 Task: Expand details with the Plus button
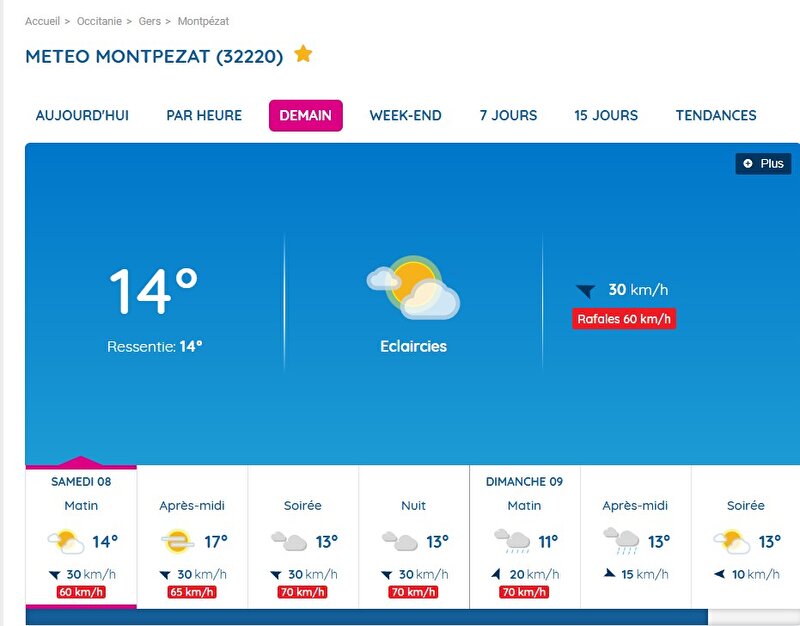pyautogui.click(x=763, y=164)
